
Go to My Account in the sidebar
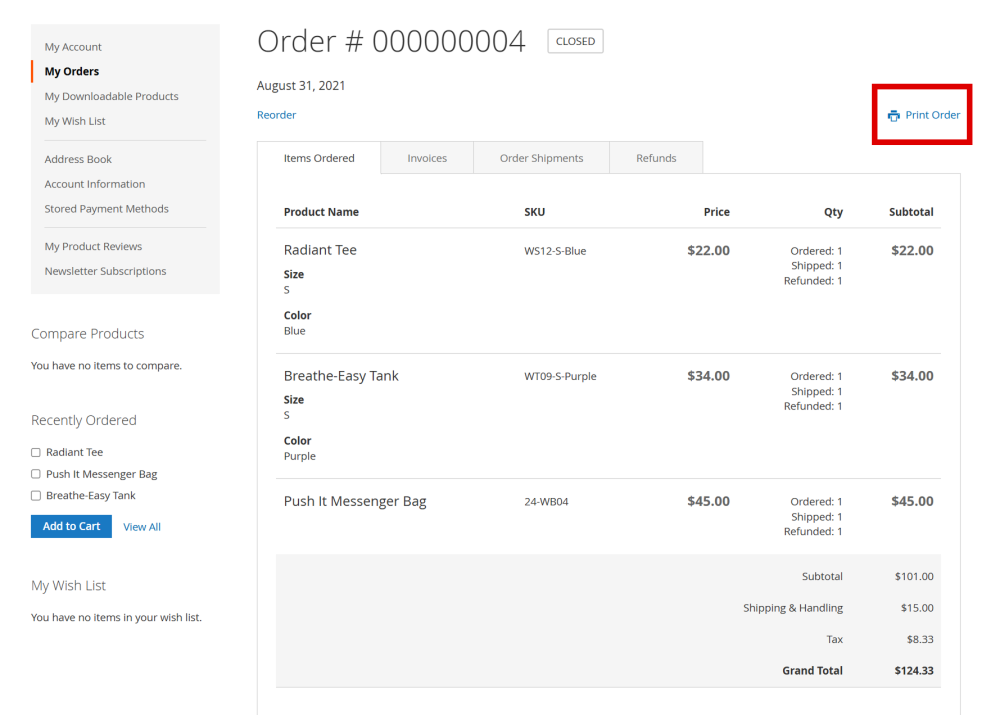[73, 47]
